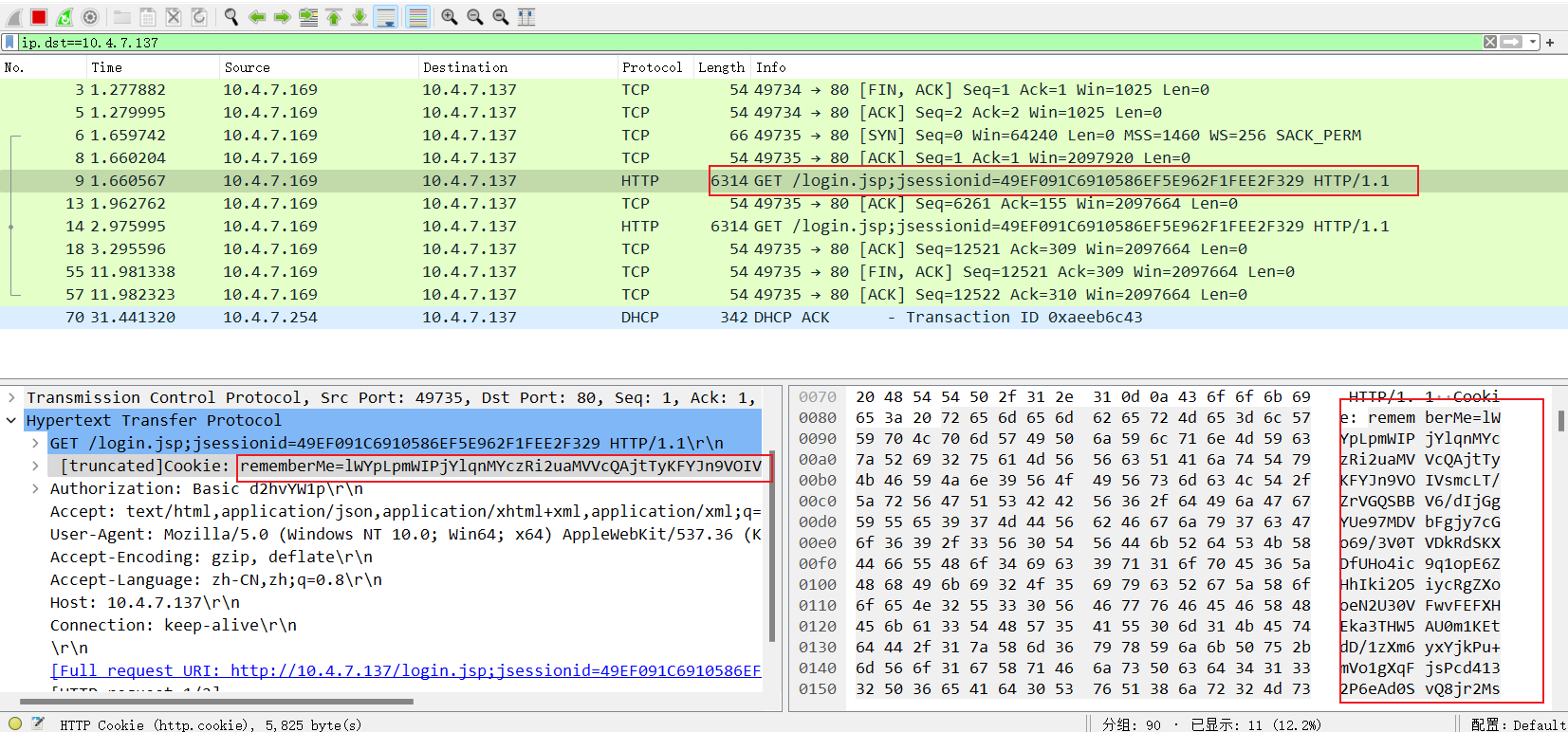
Task: Jump to the first packet with the up arrow
Action: 334,17
